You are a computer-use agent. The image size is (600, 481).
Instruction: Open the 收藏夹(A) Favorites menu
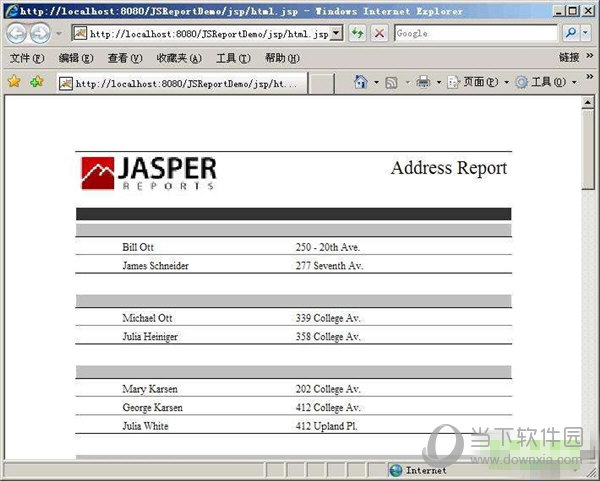tap(178, 58)
